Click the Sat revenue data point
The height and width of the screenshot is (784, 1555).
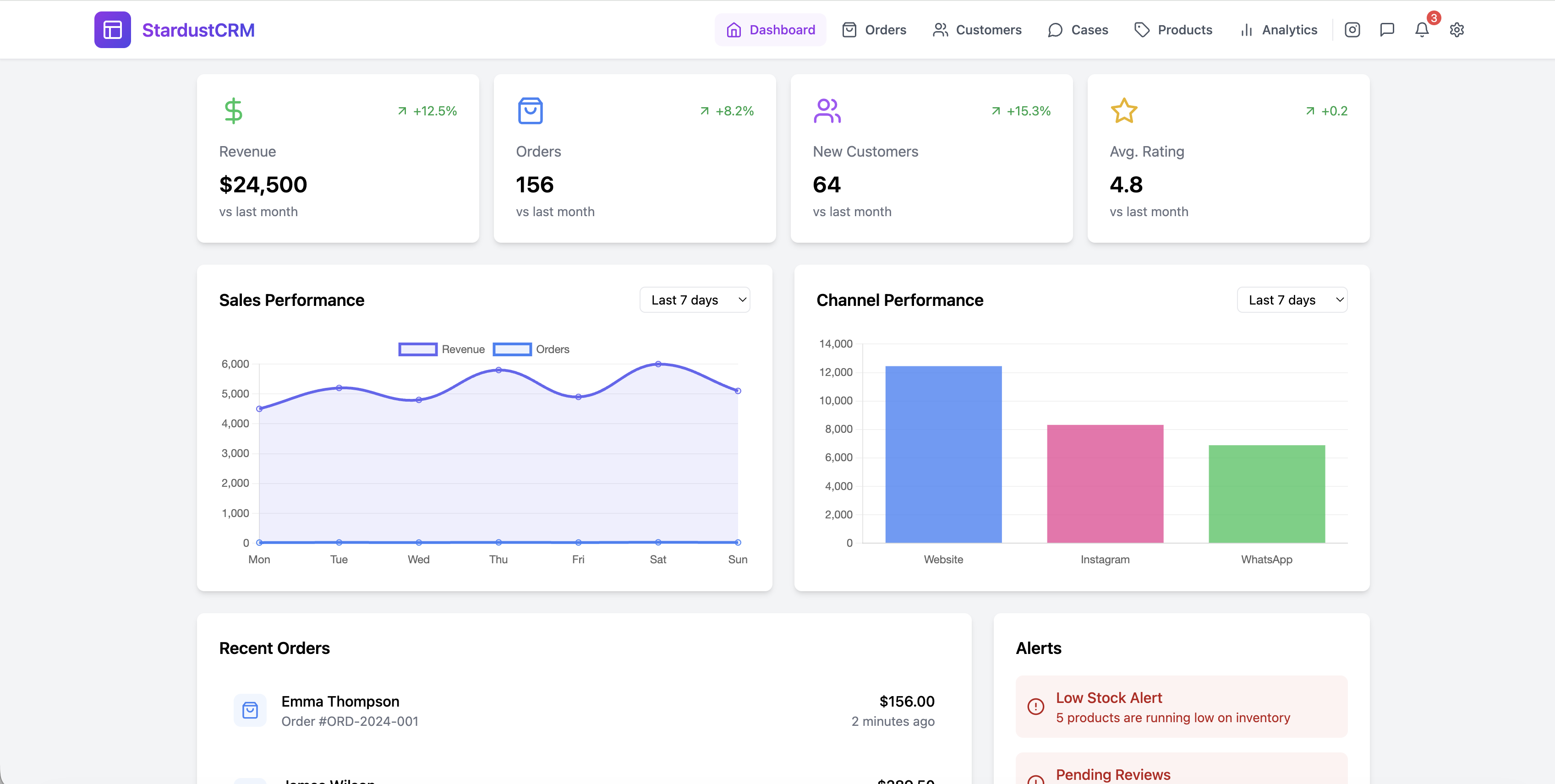658,364
